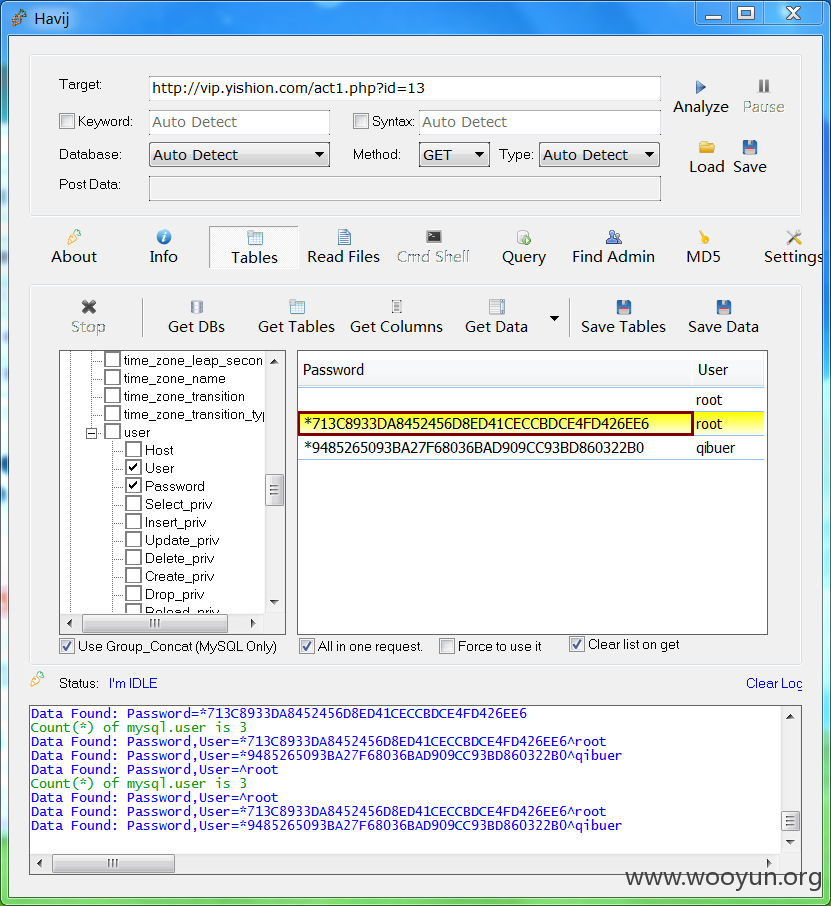Image resolution: width=831 pixels, height=906 pixels.
Task: Open the Find Admin tab
Action: click(613, 248)
